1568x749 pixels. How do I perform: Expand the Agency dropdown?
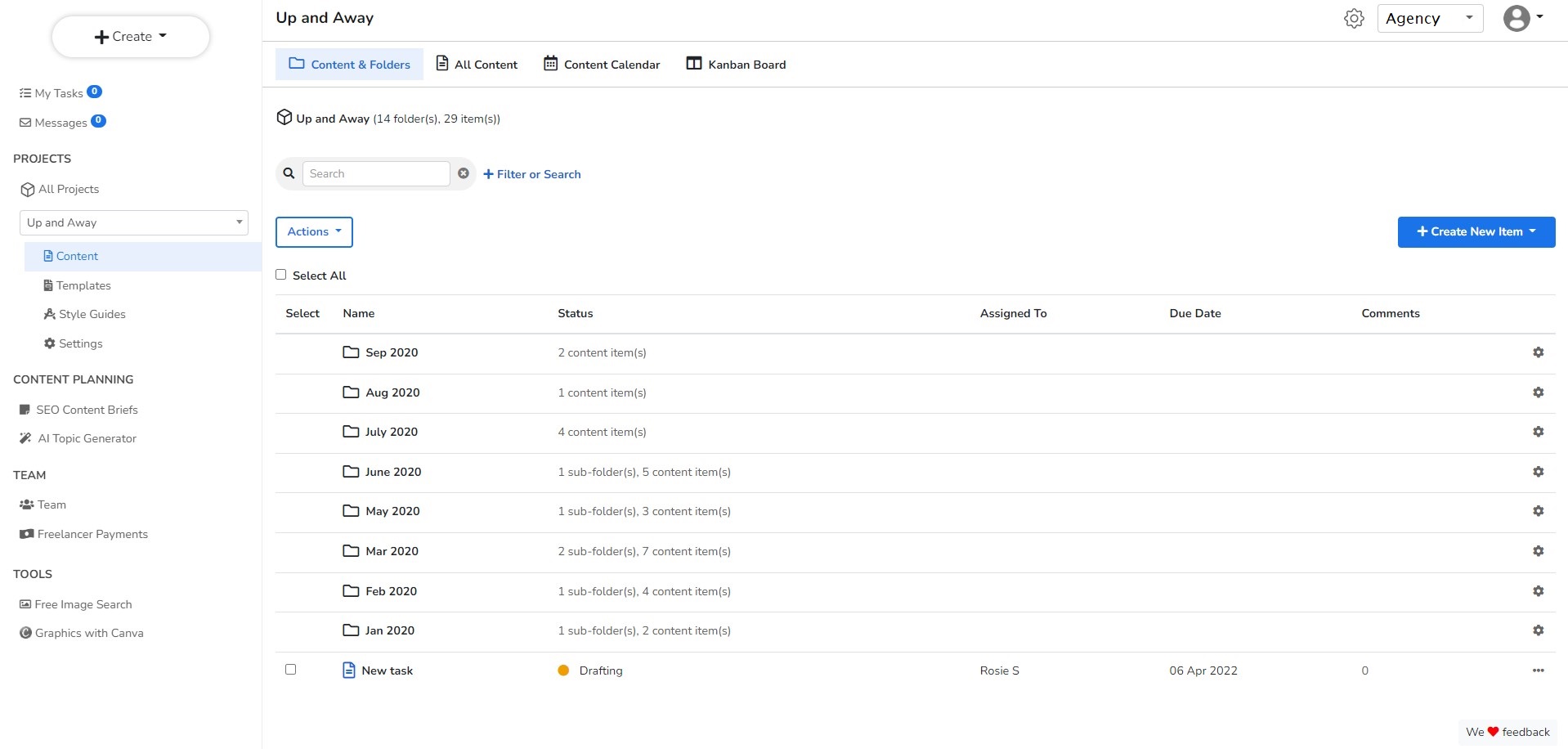coord(1430,18)
